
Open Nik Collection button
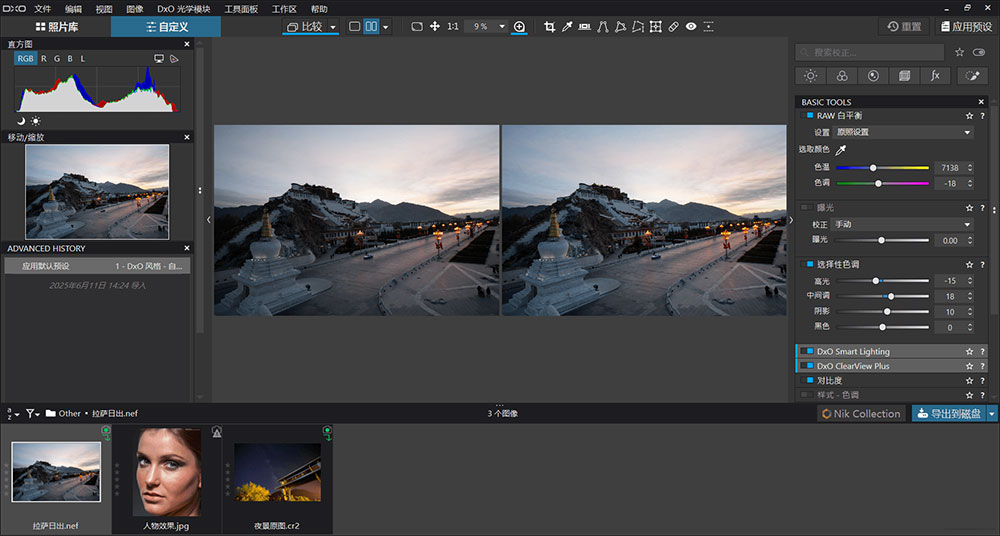tap(862, 413)
